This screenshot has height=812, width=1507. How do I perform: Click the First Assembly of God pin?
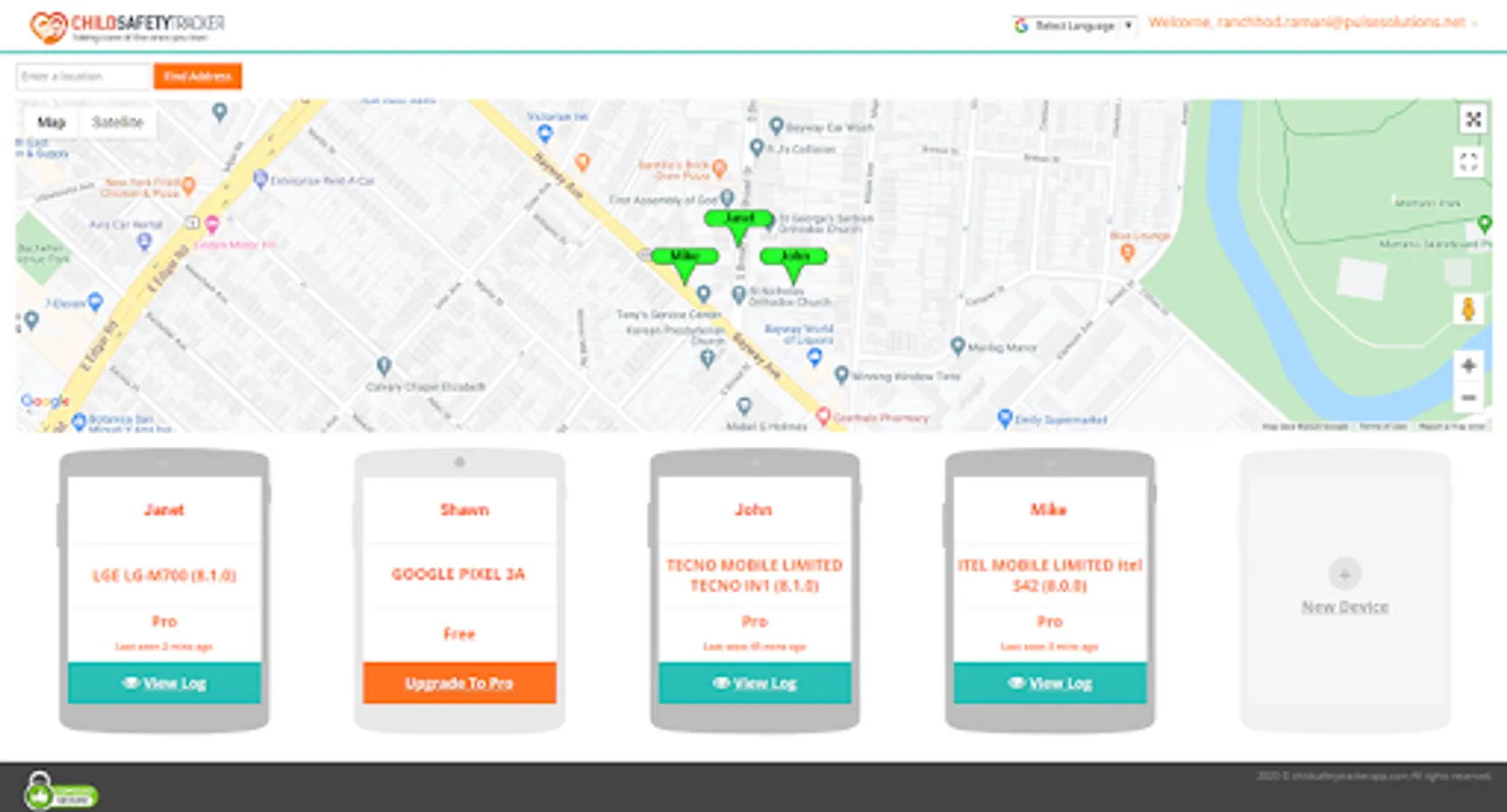(x=726, y=198)
